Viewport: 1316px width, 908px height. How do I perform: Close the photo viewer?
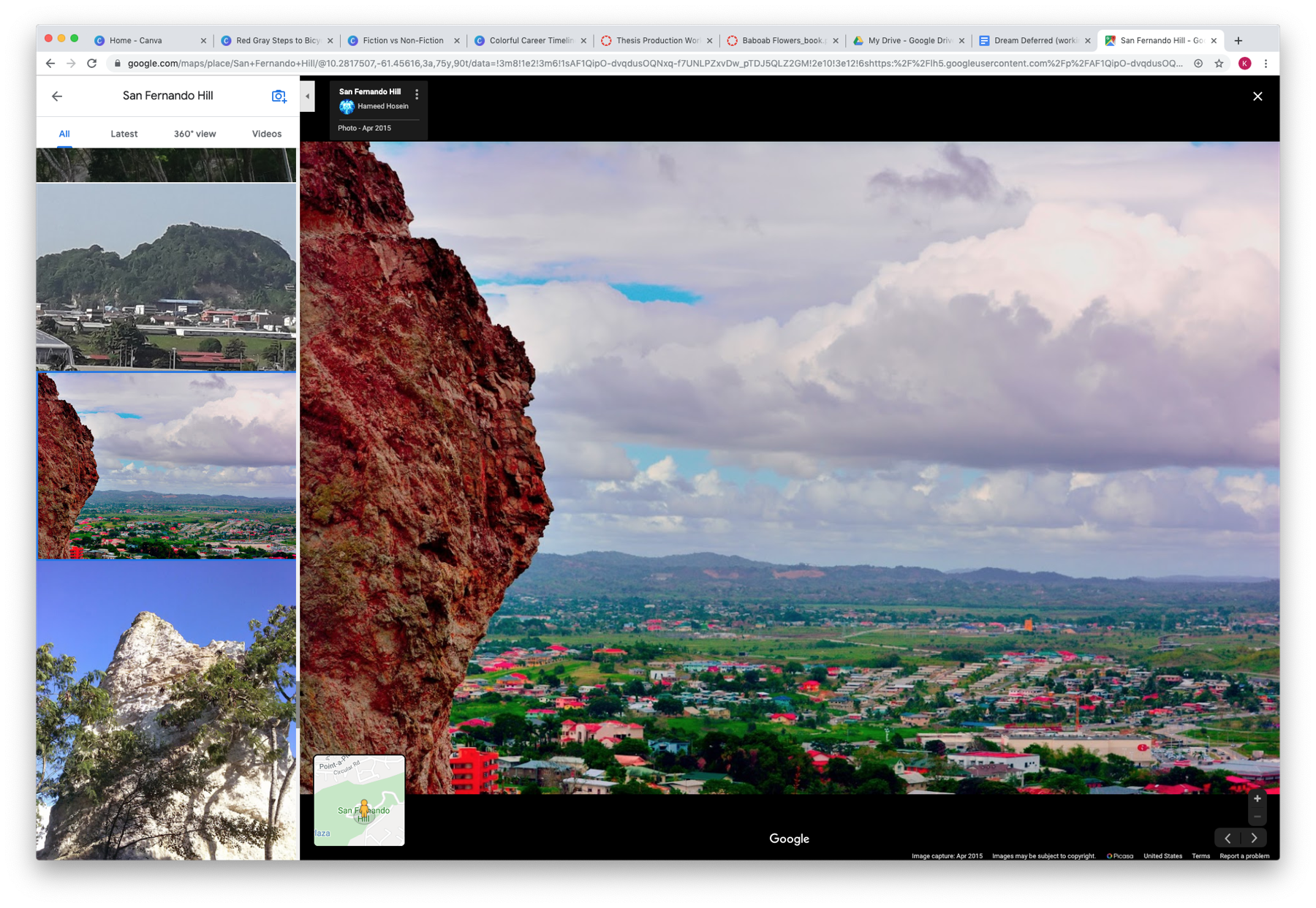[x=1257, y=97]
